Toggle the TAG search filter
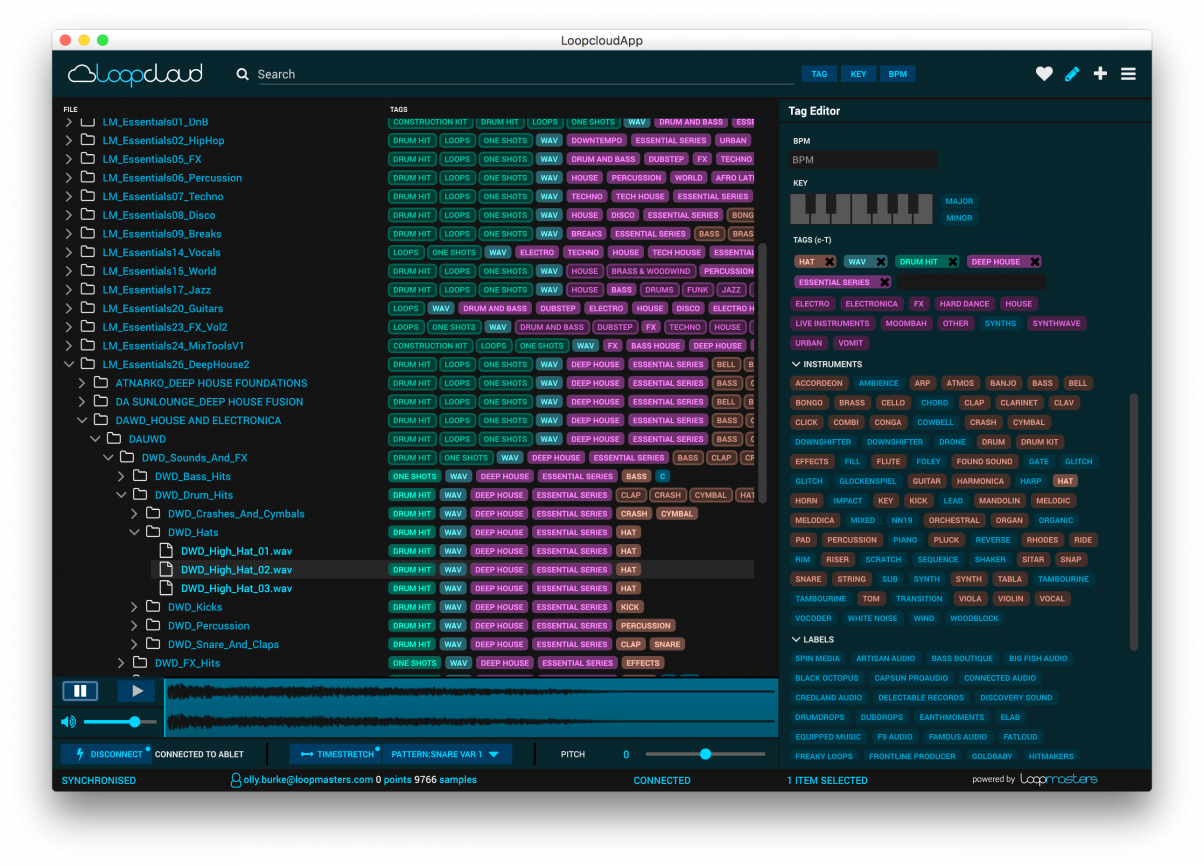1204x866 pixels. [819, 74]
